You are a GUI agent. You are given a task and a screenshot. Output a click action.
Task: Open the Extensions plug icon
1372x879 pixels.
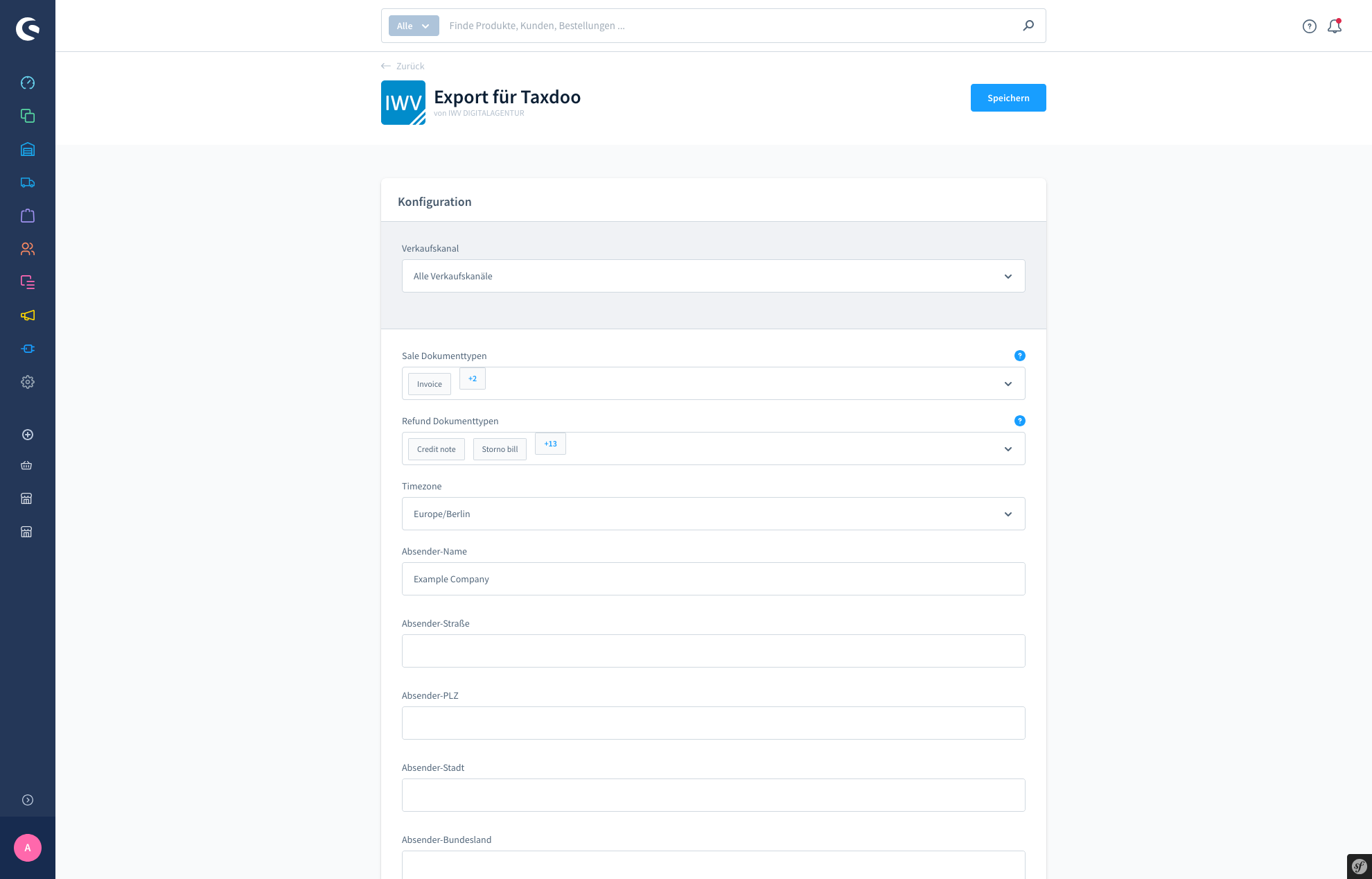click(x=28, y=349)
